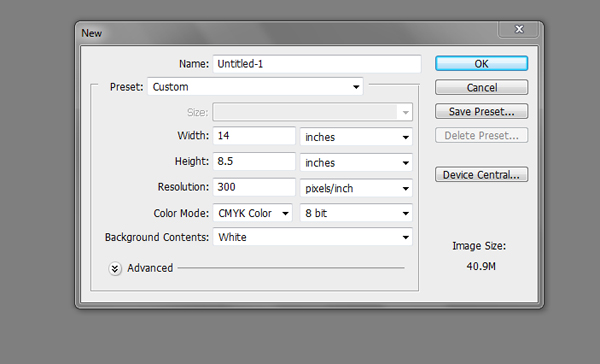Open the Preset dropdown showing Custom
The image size is (600, 364).
255,87
